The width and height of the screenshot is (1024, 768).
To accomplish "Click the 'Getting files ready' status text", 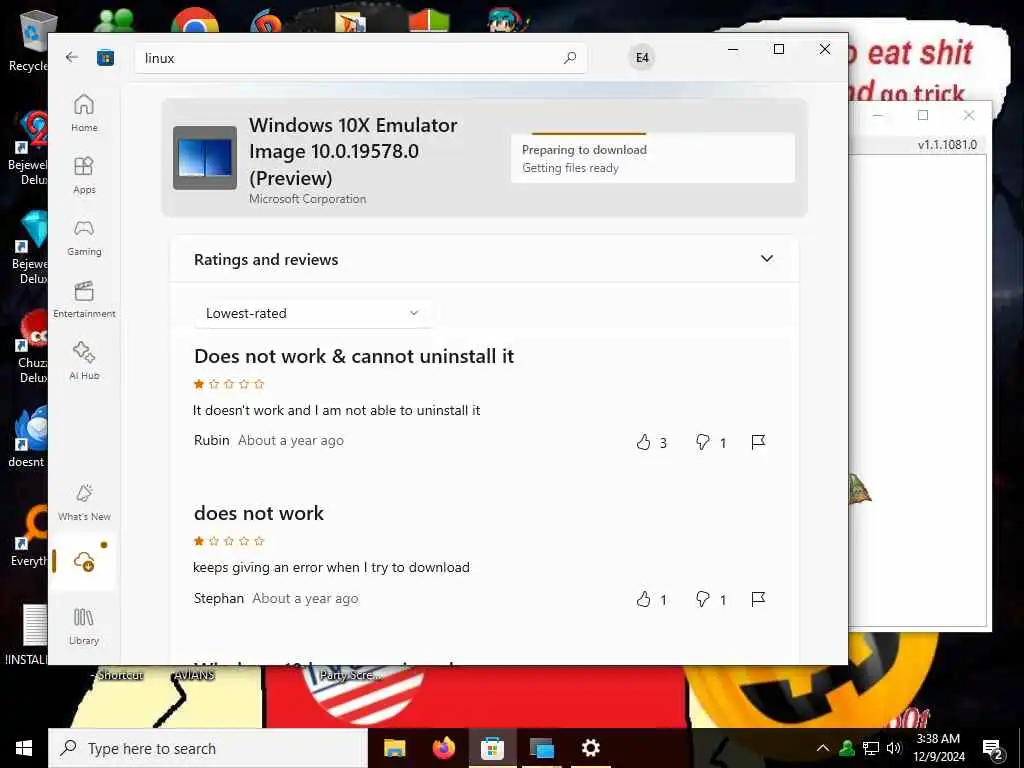I will [570, 168].
